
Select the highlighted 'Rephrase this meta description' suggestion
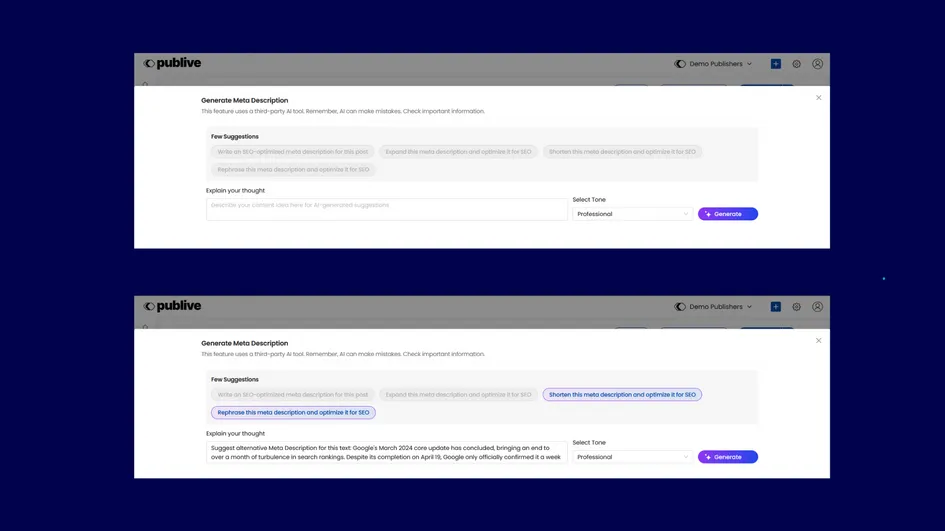click(x=293, y=412)
